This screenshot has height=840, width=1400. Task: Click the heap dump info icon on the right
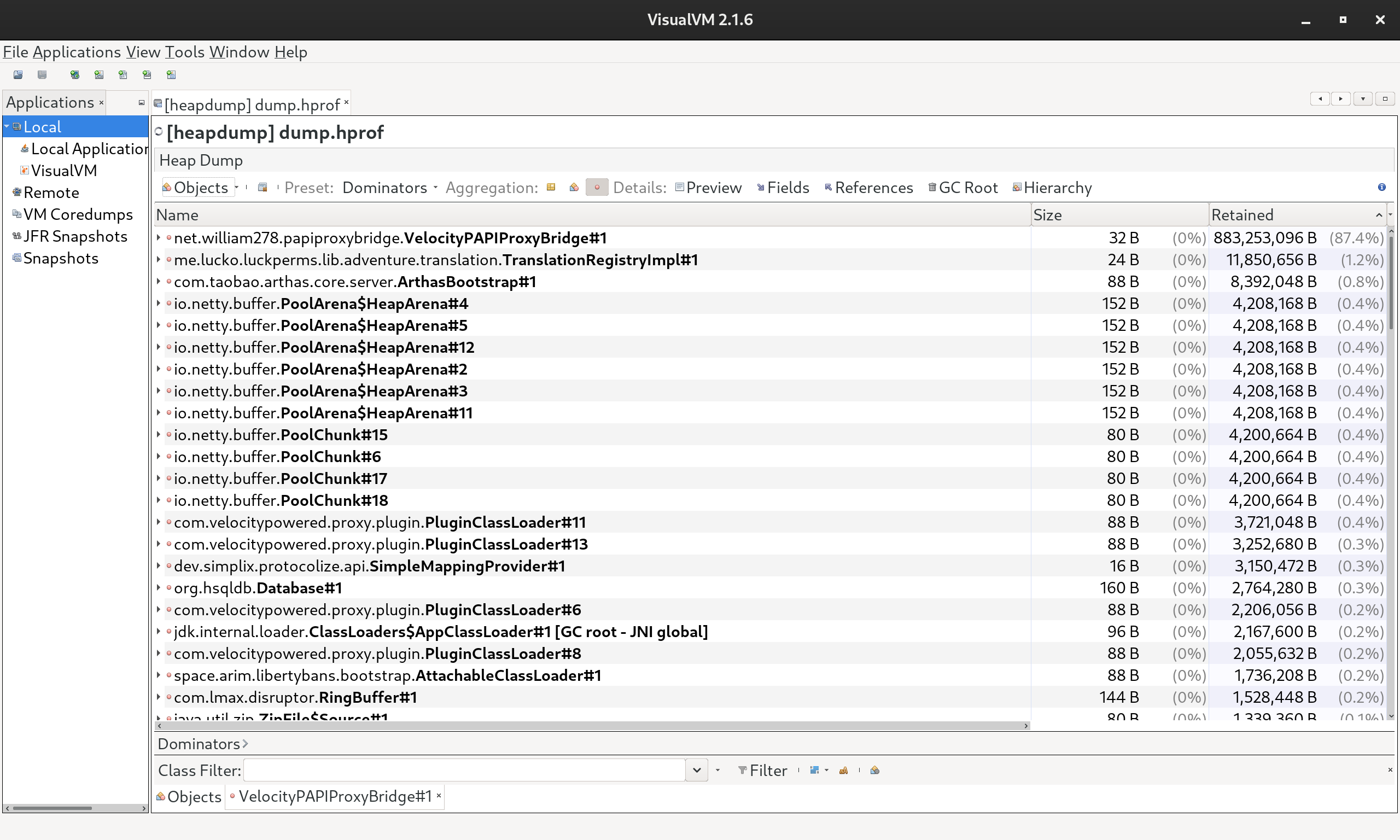(1382, 188)
